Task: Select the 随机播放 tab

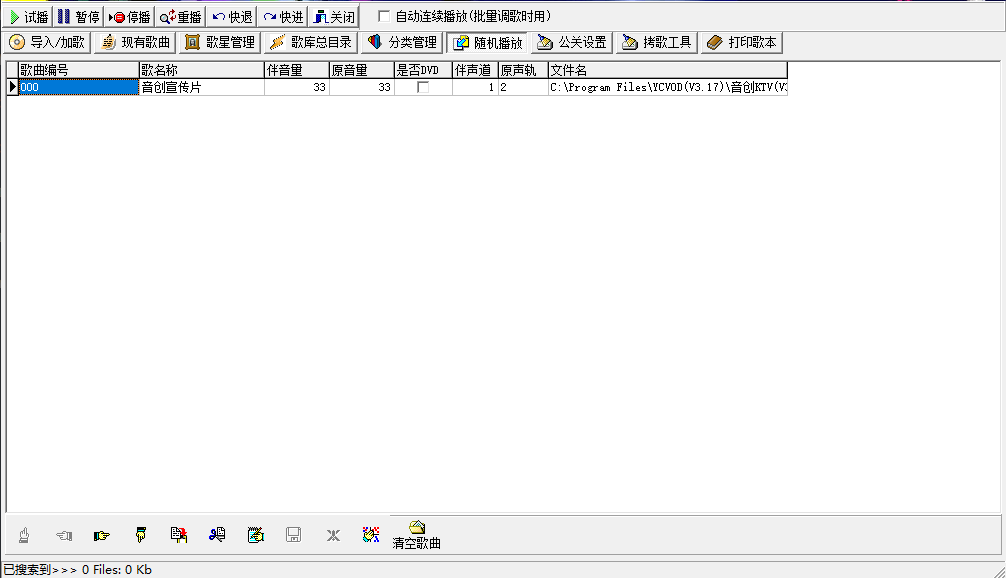Action: pos(487,43)
